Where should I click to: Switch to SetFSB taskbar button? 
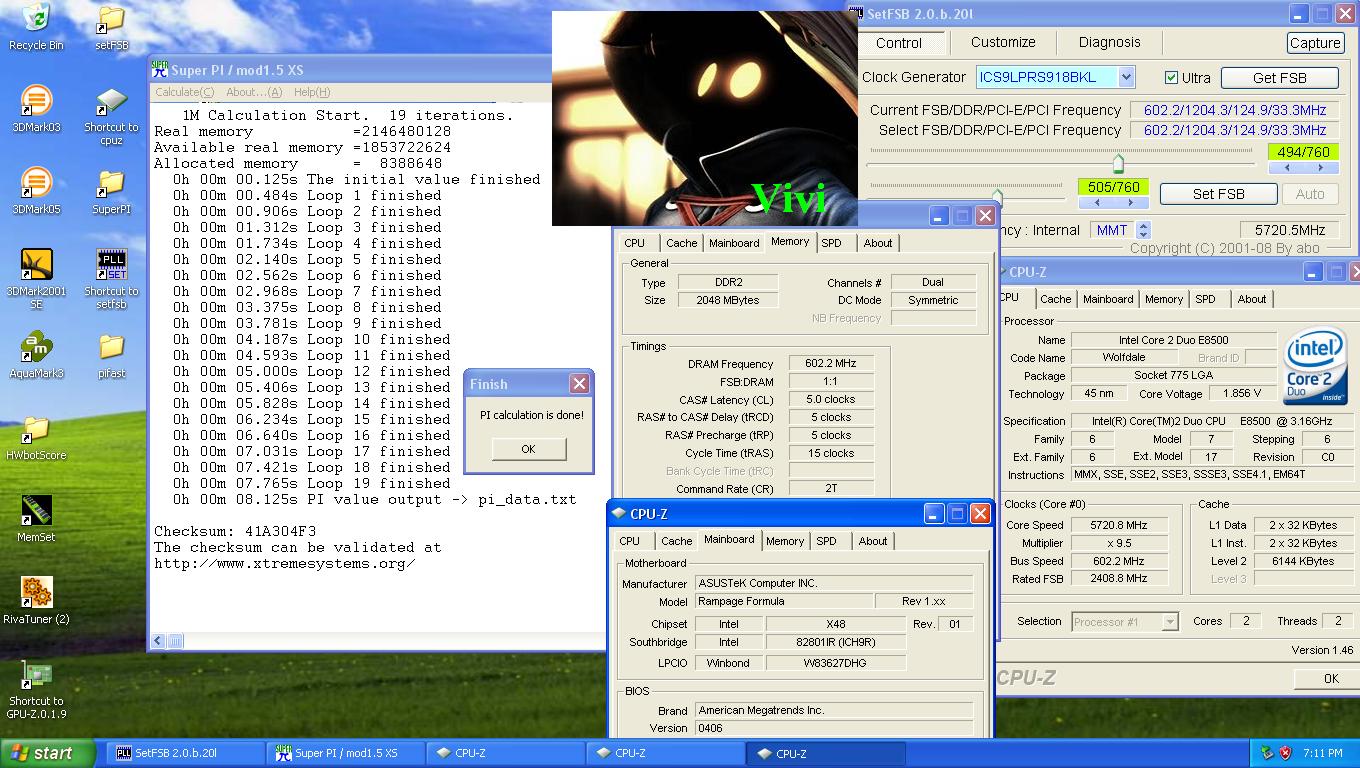[186, 753]
